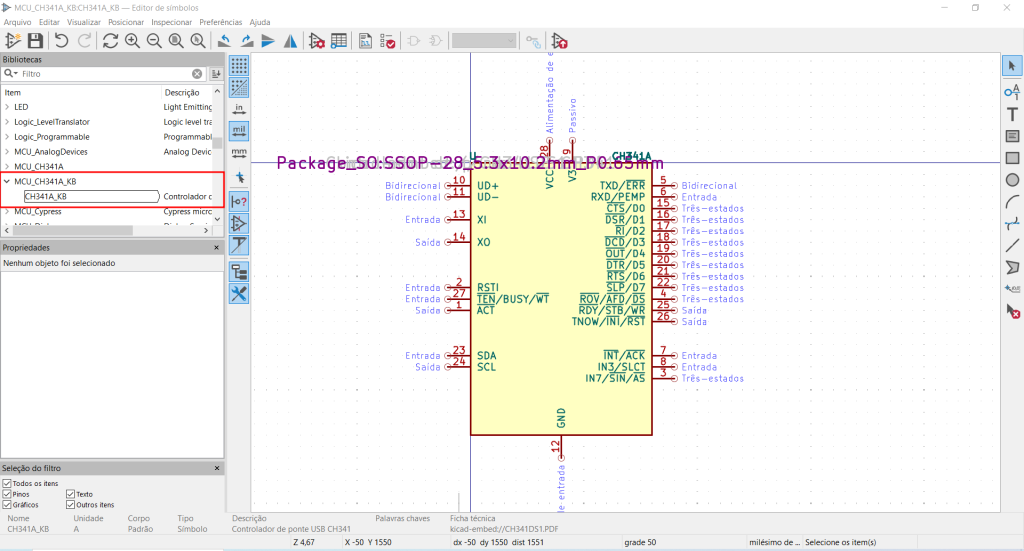
Task: Mirror selection horizontally
Action: 290,41
